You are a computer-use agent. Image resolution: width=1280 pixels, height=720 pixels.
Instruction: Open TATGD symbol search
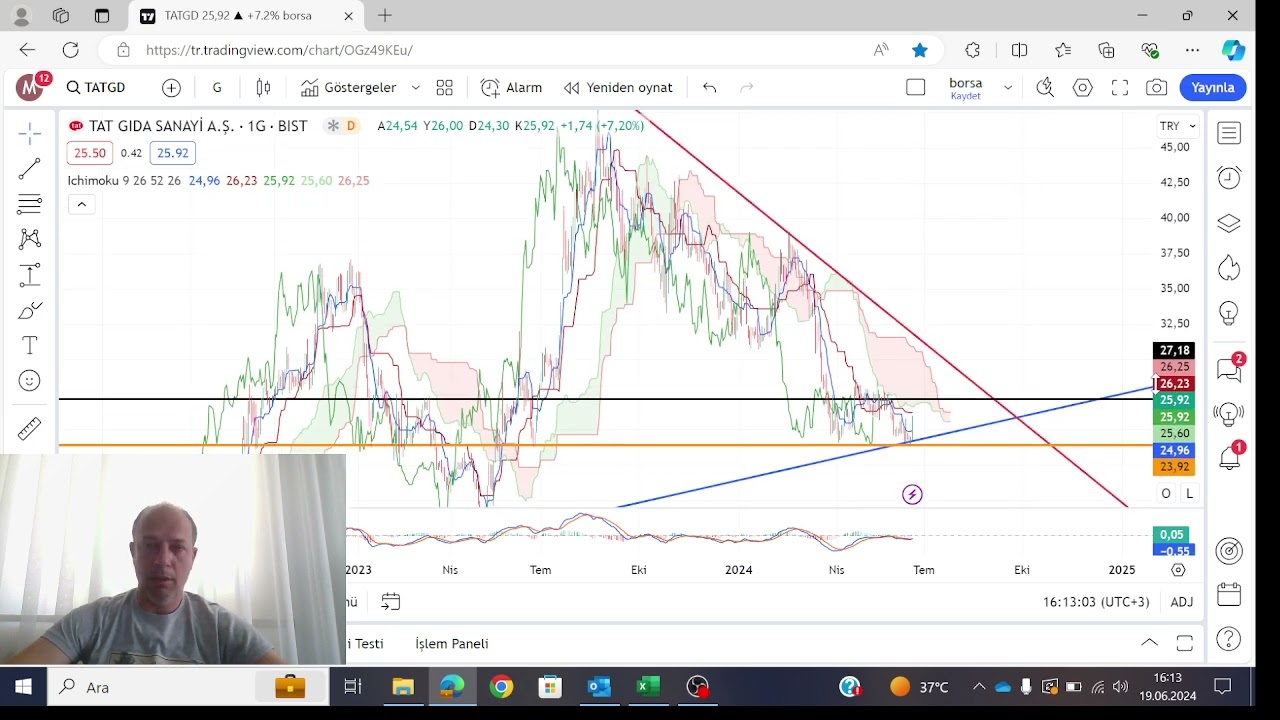pos(96,88)
